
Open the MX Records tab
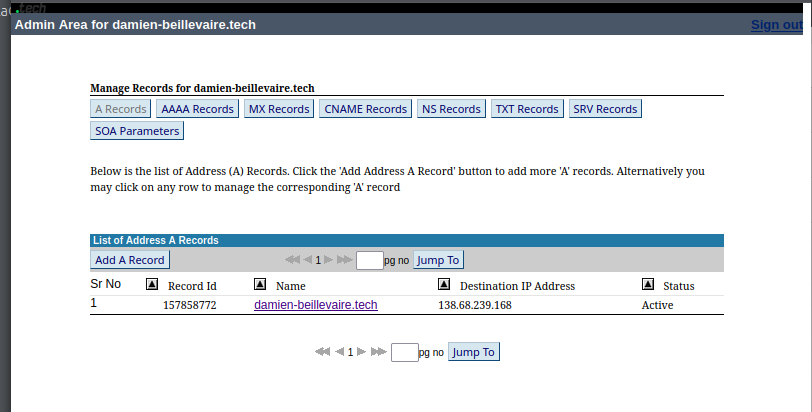click(278, 109)
